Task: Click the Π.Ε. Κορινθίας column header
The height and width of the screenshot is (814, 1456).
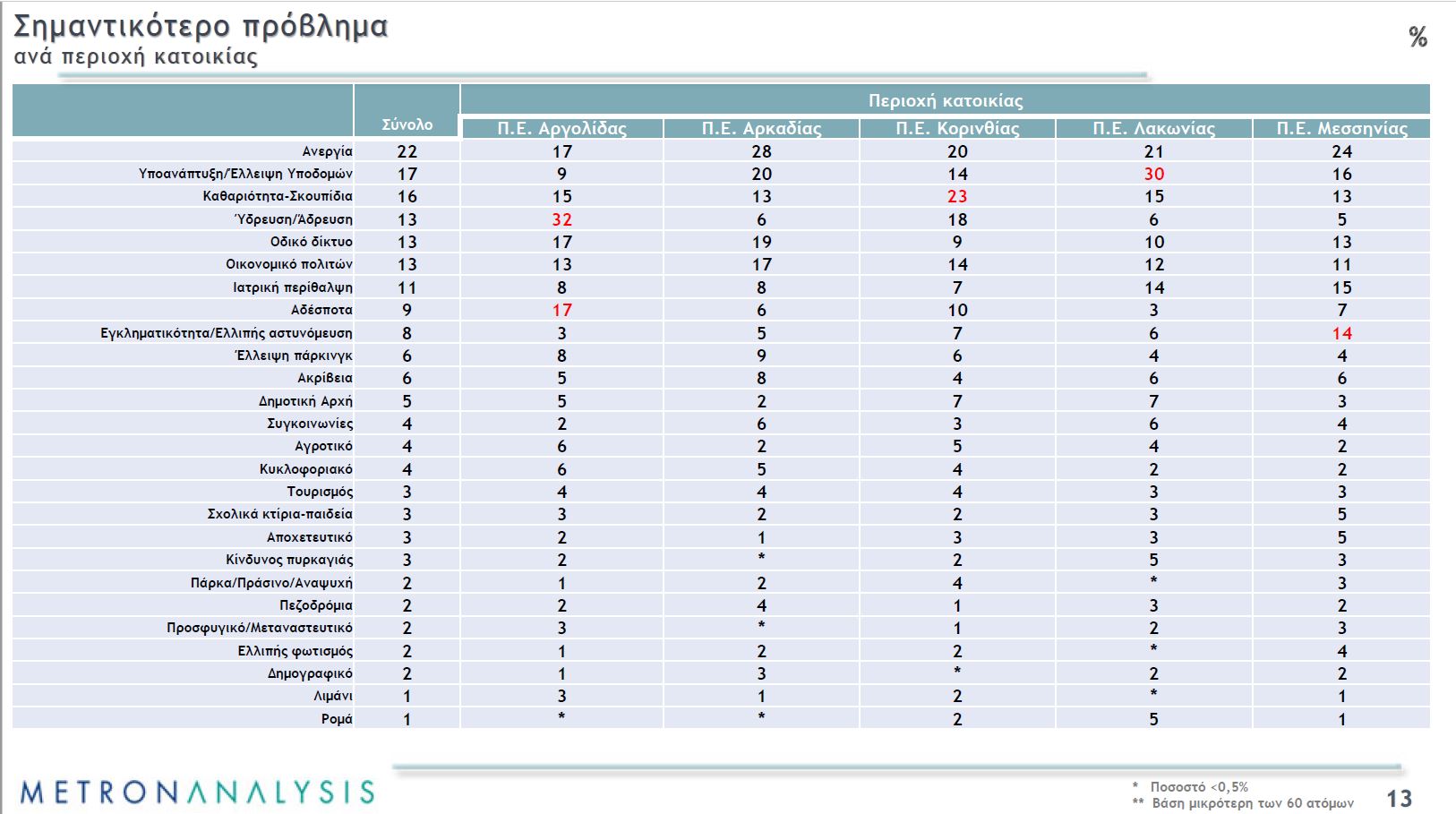Action: point(957,128)
